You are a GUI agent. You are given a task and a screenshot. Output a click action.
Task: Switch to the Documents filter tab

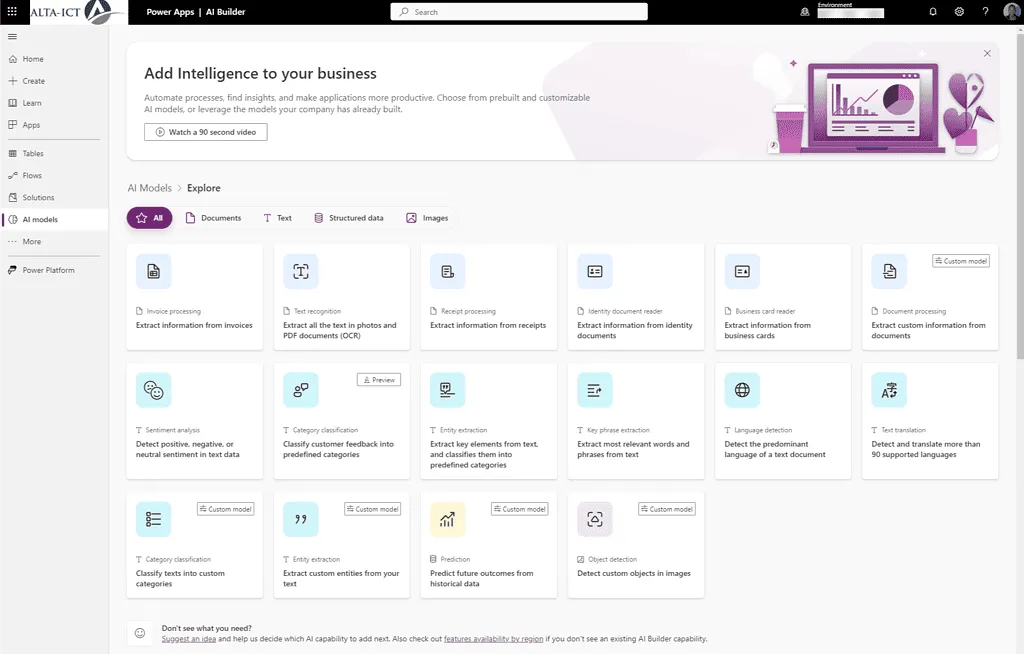(213, 218)
